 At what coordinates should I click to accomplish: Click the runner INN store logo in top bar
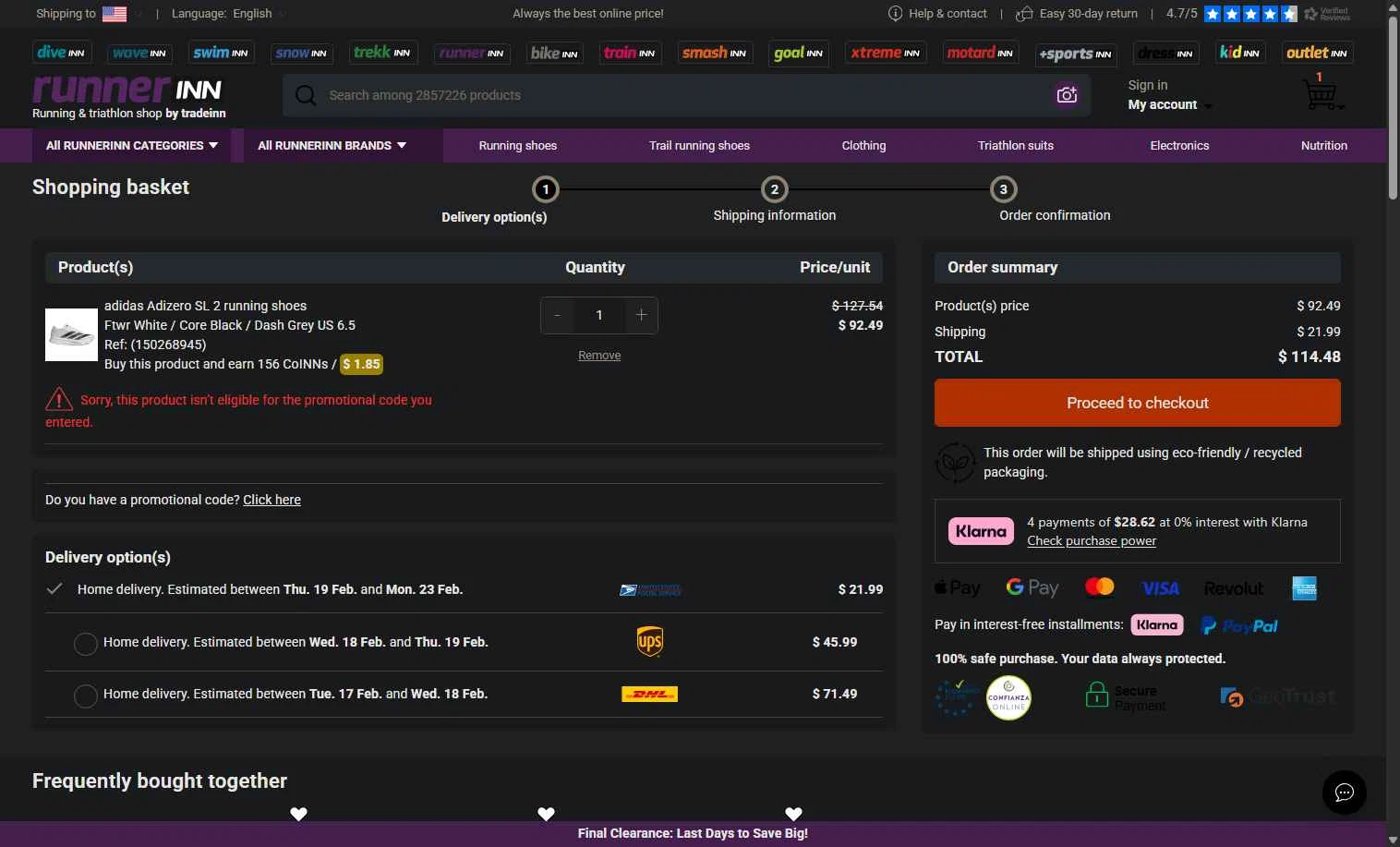click(x=472, y=53)
